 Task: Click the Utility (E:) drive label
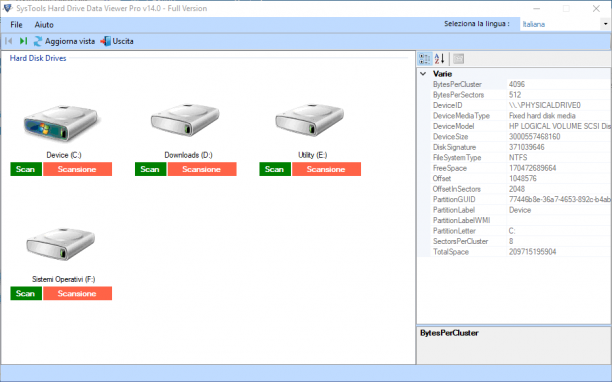[313, 155]
